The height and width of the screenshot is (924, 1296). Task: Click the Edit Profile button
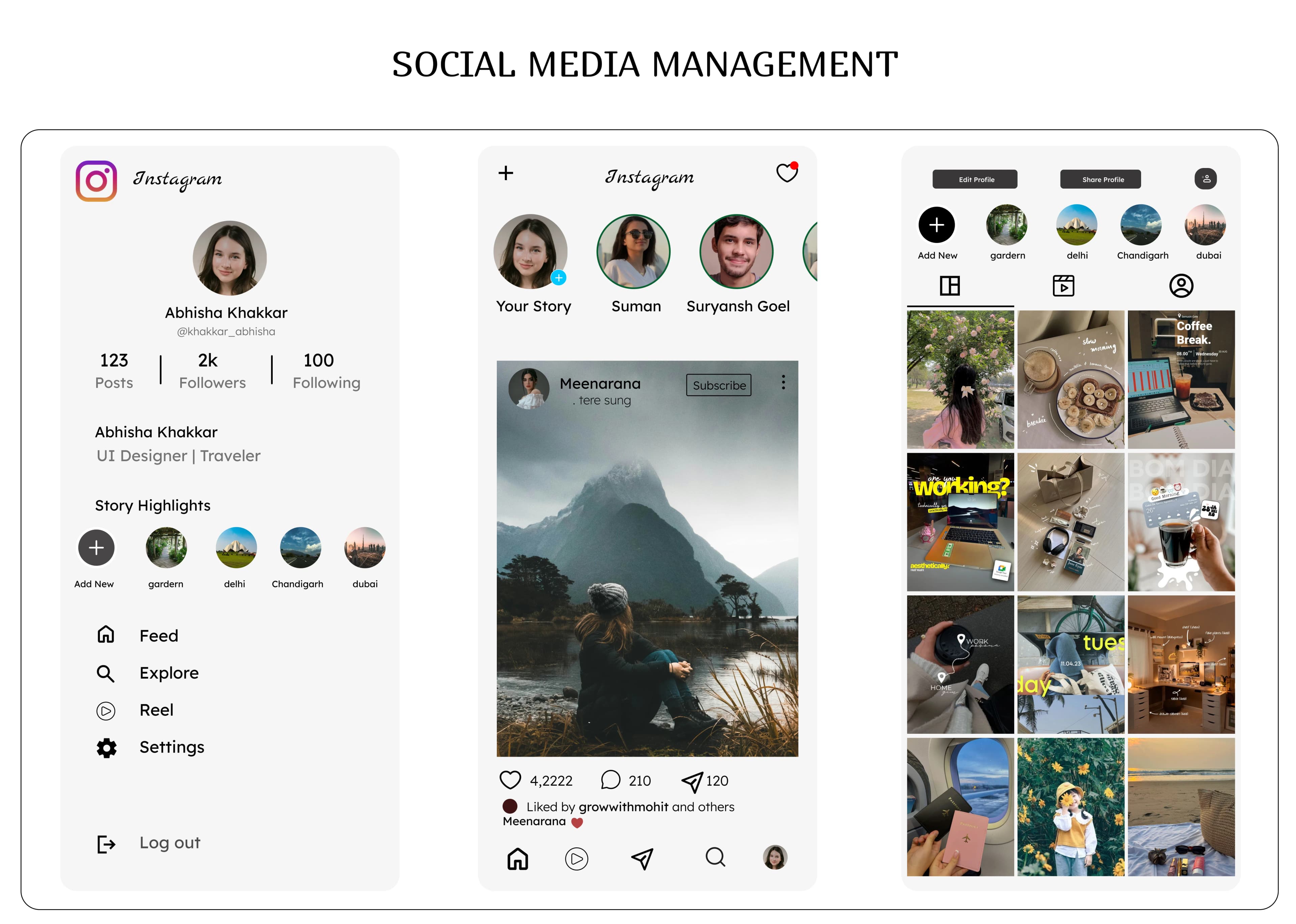coord(975,179)
